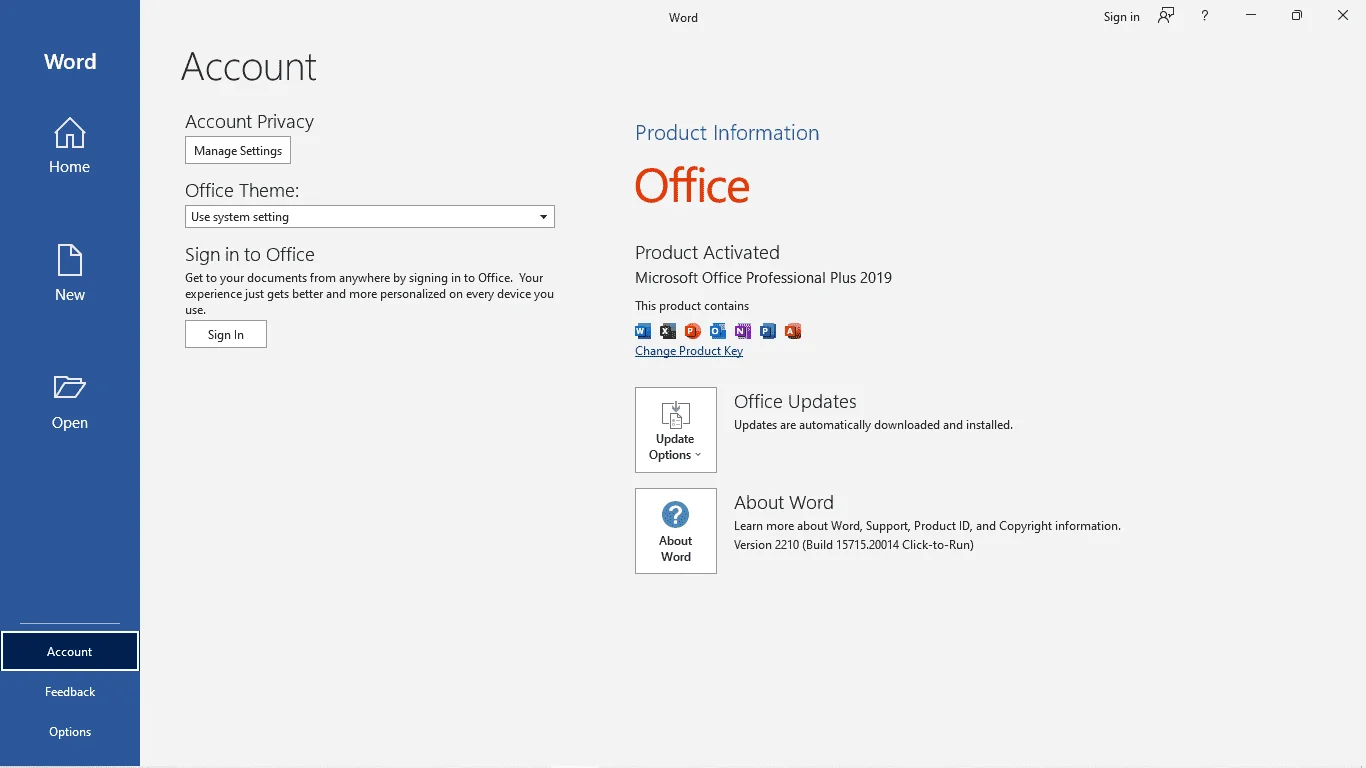
Task: Select Feedback in the left sidebar
Action: click(70, 692)
